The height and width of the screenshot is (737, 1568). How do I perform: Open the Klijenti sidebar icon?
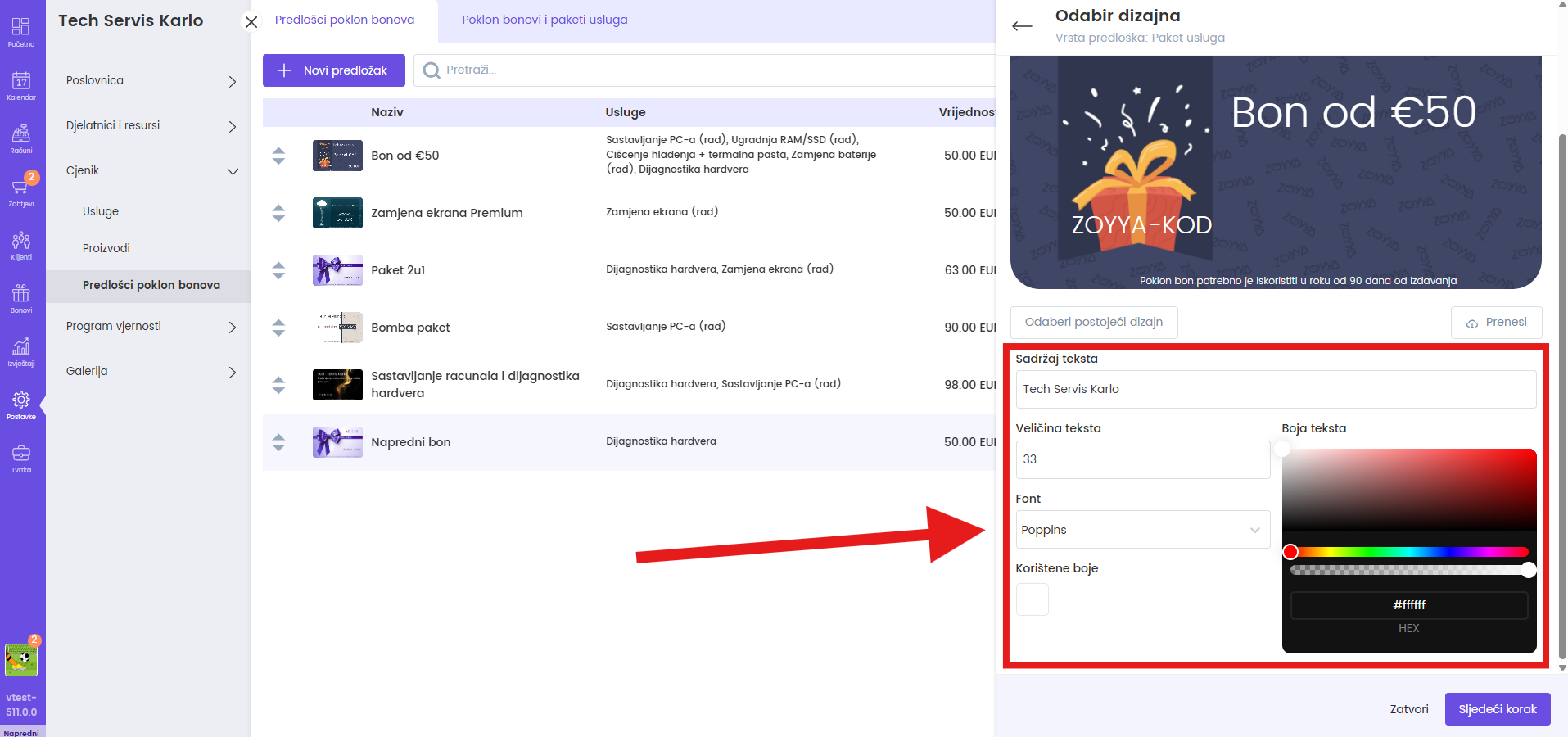(x=21, y=245)
